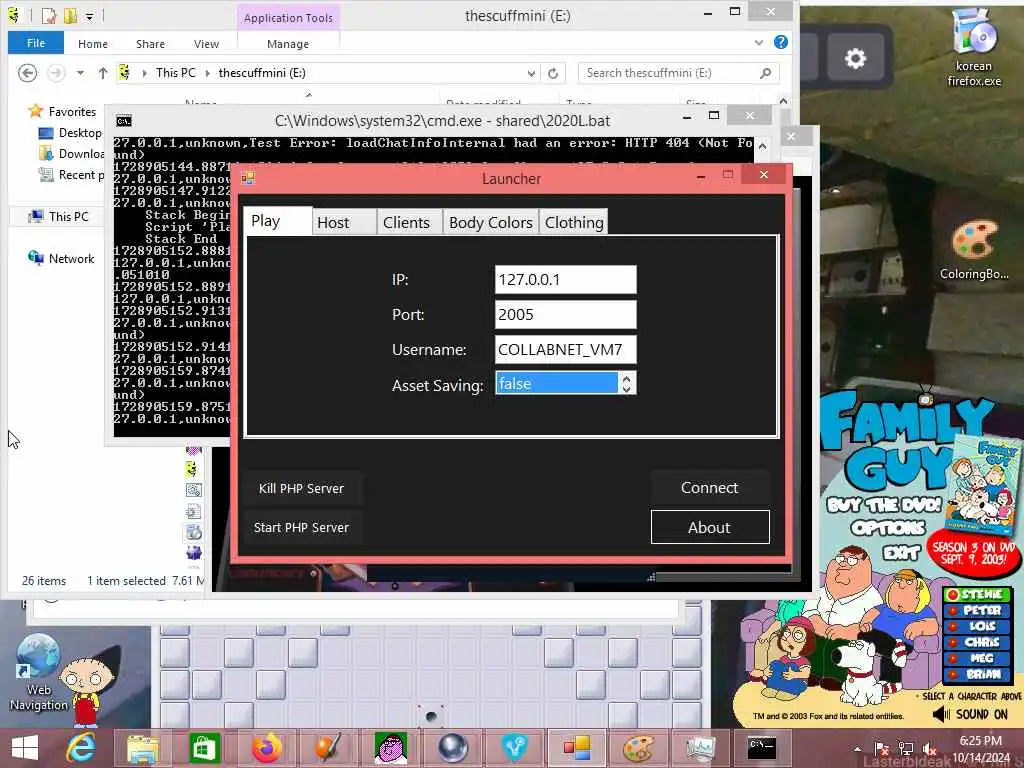
Task: Click the muted volume tray icon
Action: pyautogui.click(x=930, y=749)
